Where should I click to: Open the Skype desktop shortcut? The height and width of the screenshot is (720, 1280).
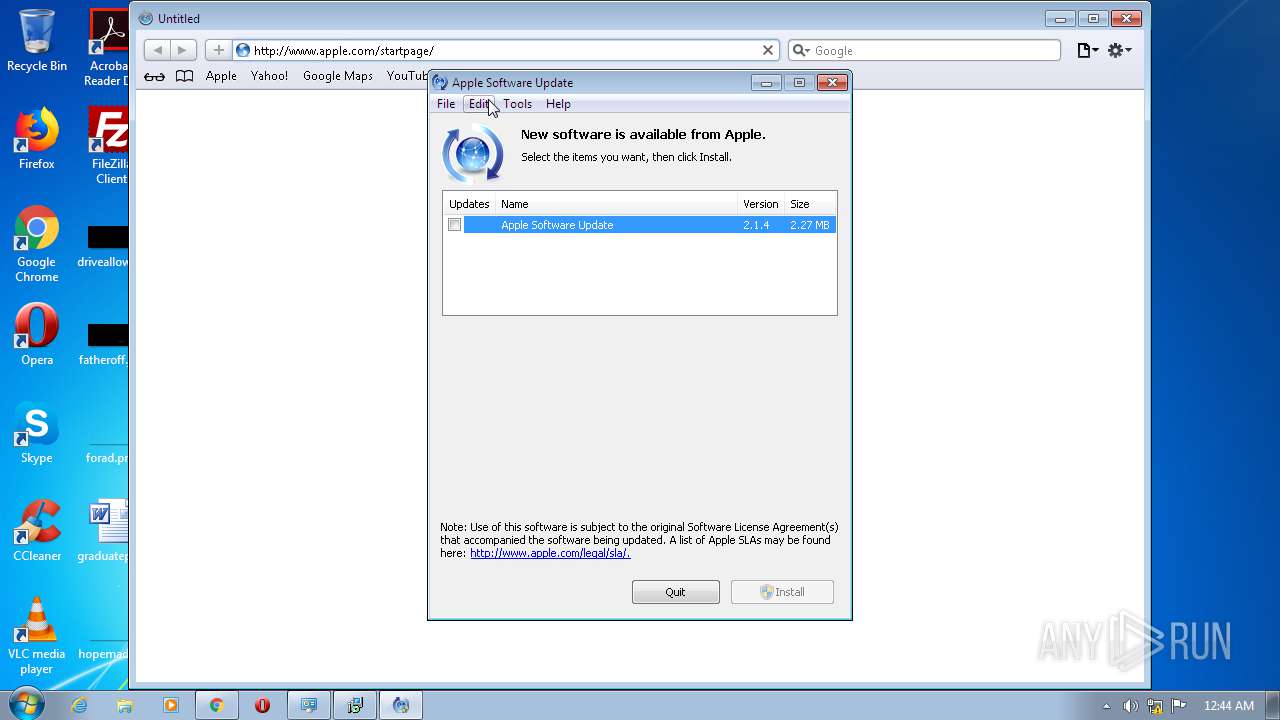(x=37, y=432)
